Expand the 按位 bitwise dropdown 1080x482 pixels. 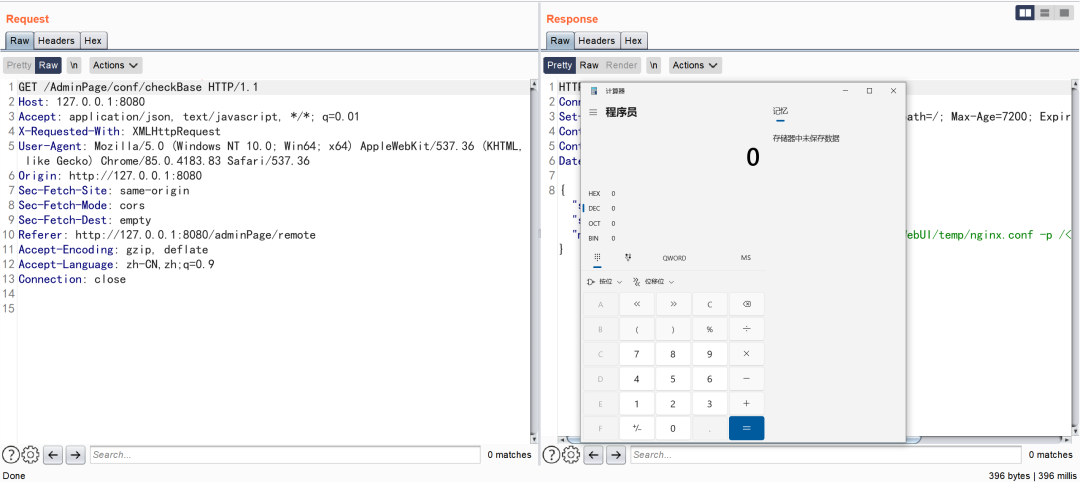point(605,282)
